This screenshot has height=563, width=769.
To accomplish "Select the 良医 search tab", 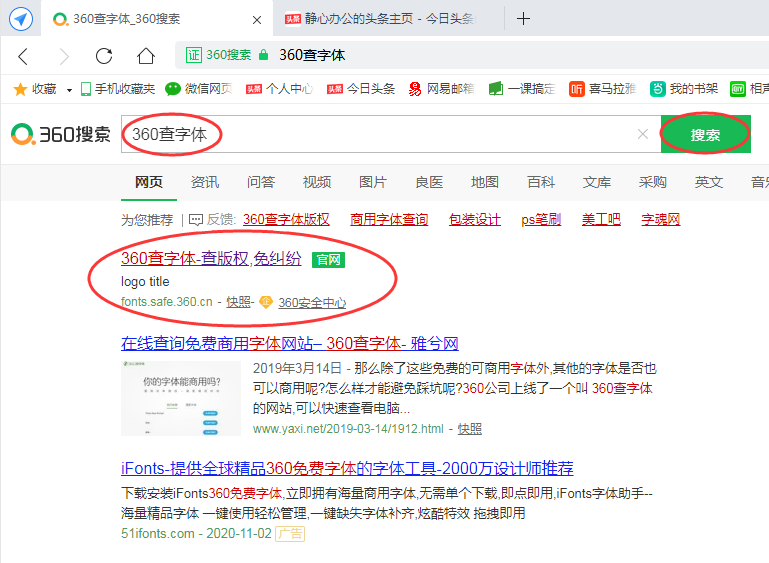I will click(x=429, y=182).
